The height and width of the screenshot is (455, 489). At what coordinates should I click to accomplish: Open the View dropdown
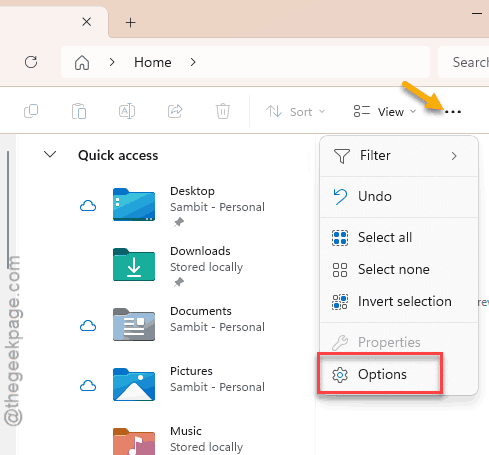pos(385,112)
